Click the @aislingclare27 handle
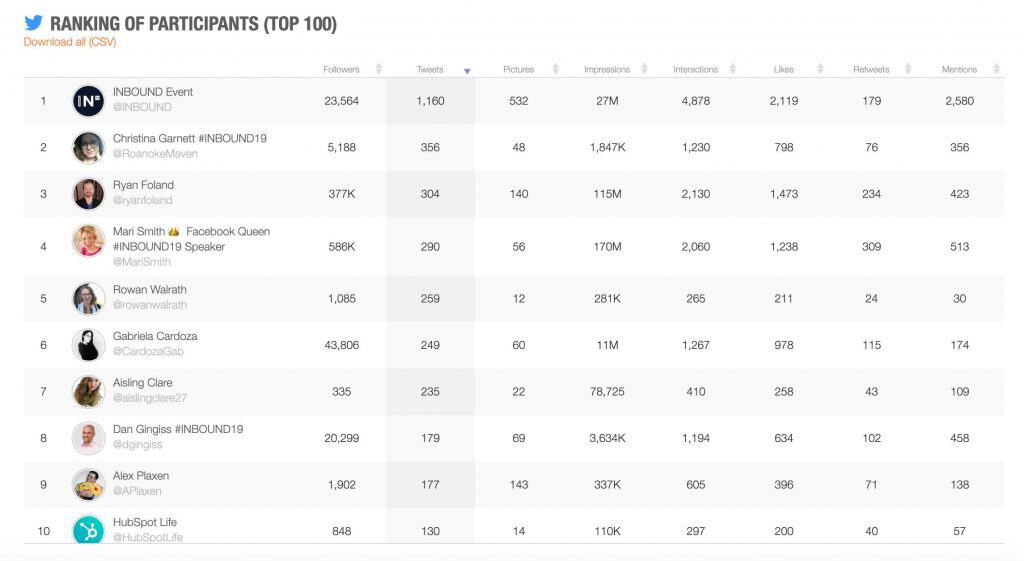This screenshot has height=561, width=1024. (x=150, y=398)
